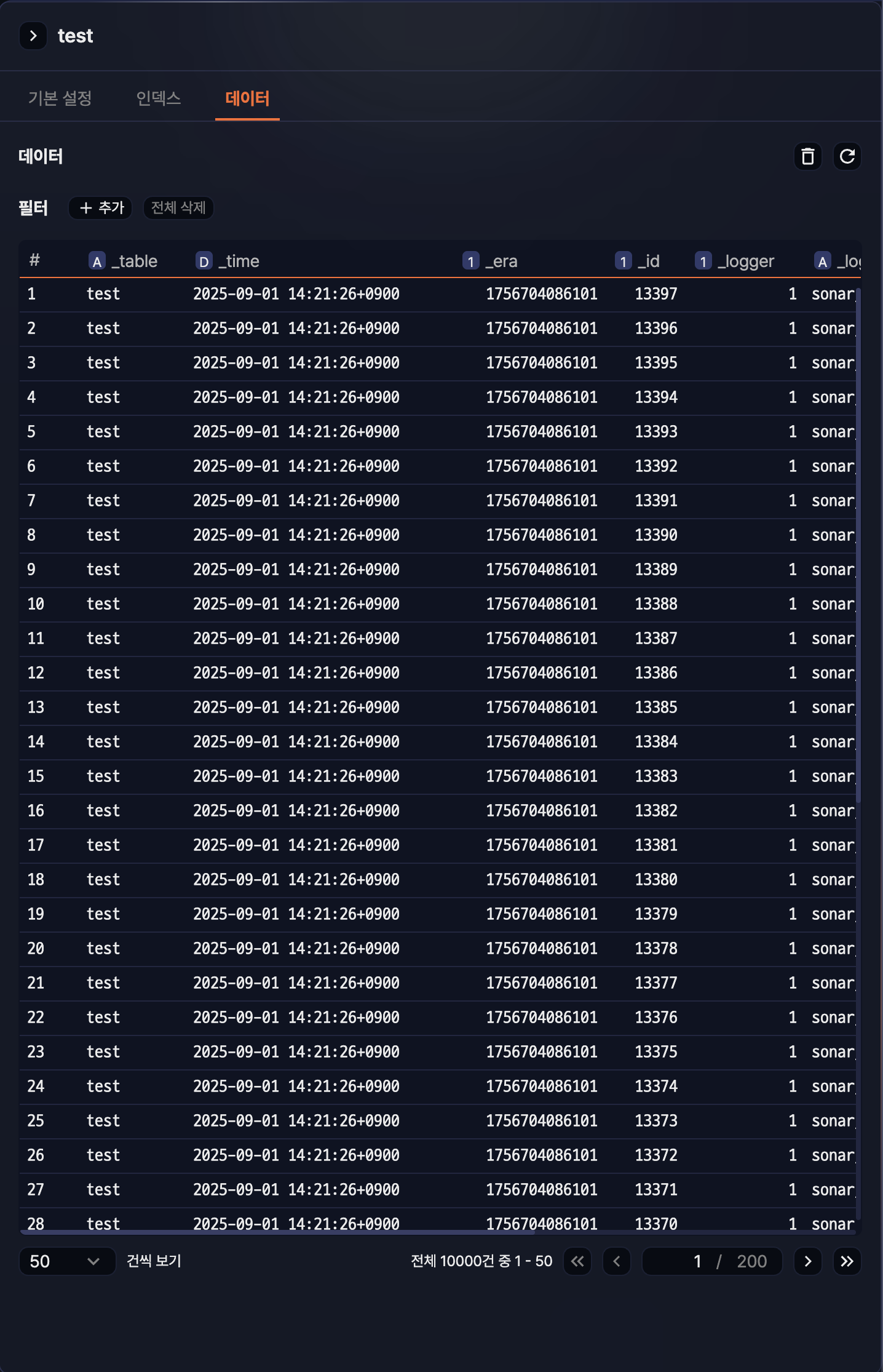Click the 추가 filter button
The width and height of the screenshot is (883, 1372).
coord(101,208)
